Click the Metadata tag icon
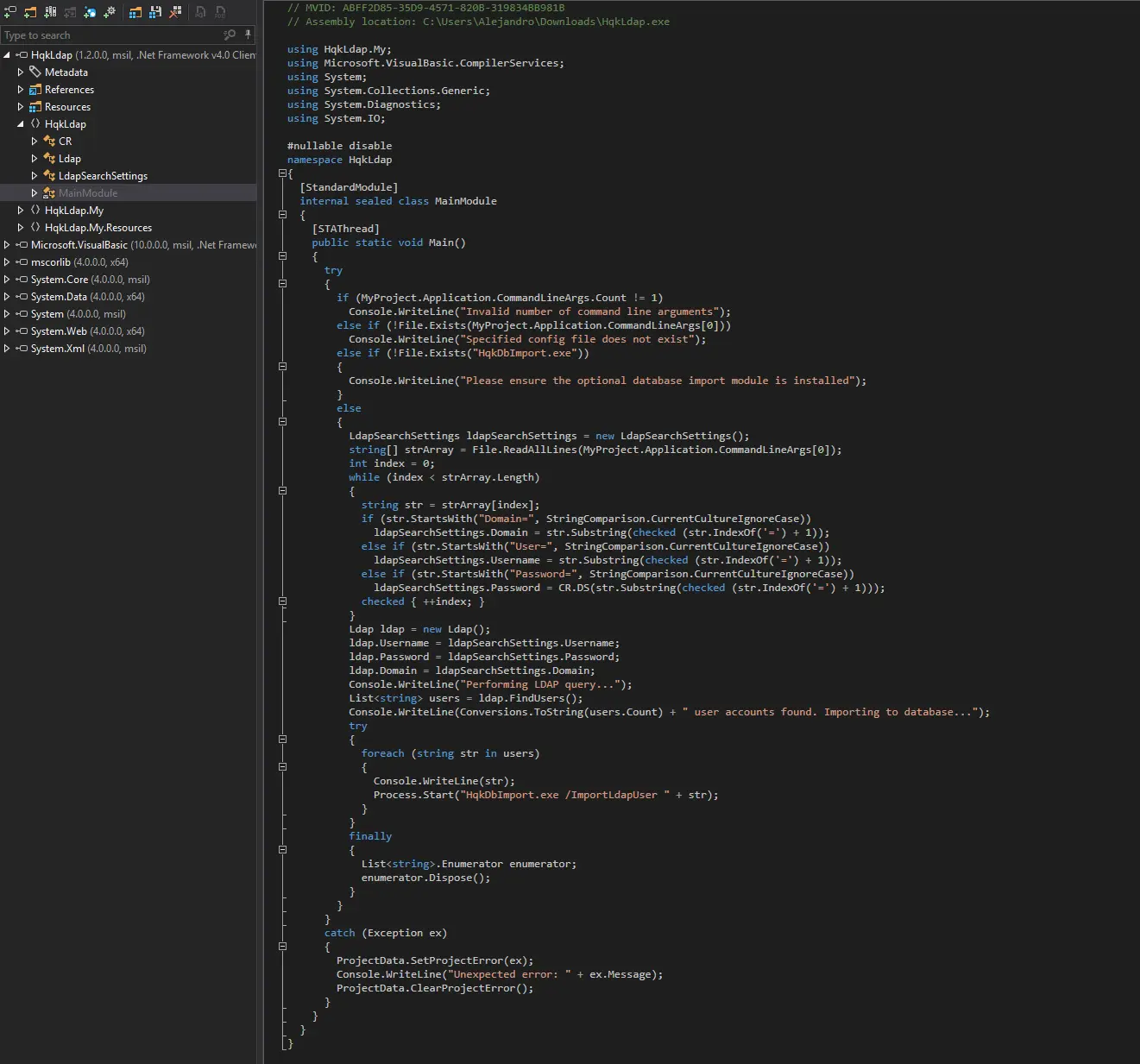 tap(35, 72)
